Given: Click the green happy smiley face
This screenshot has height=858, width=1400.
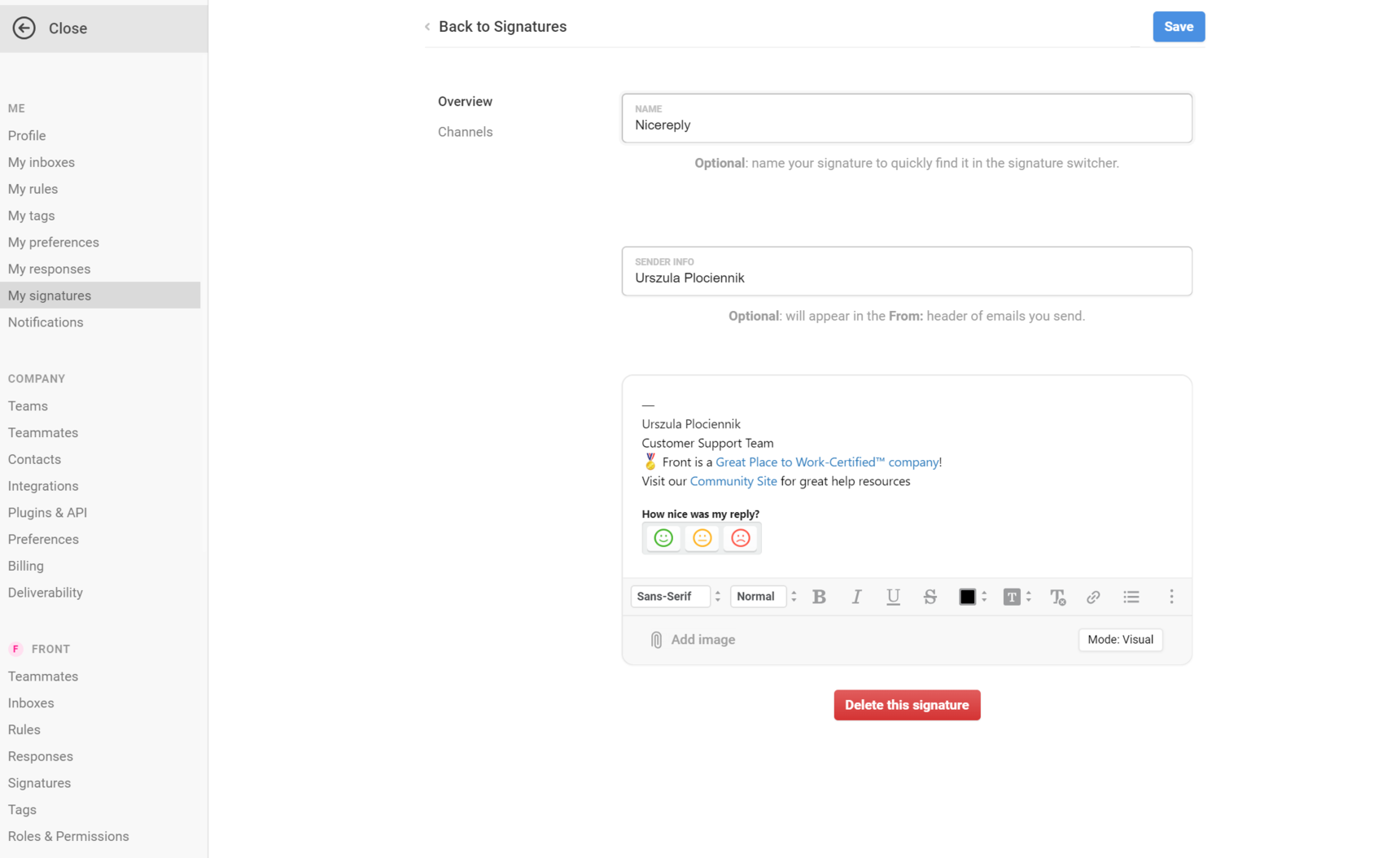Looking at the screenshot, I should pyautogui.click(x=663, y=538).
